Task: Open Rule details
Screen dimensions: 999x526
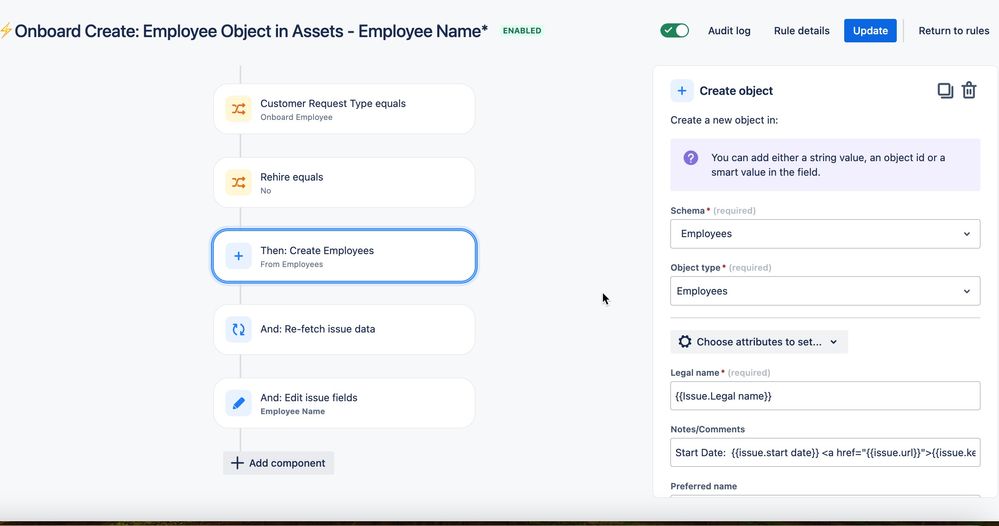Action: 801,31
